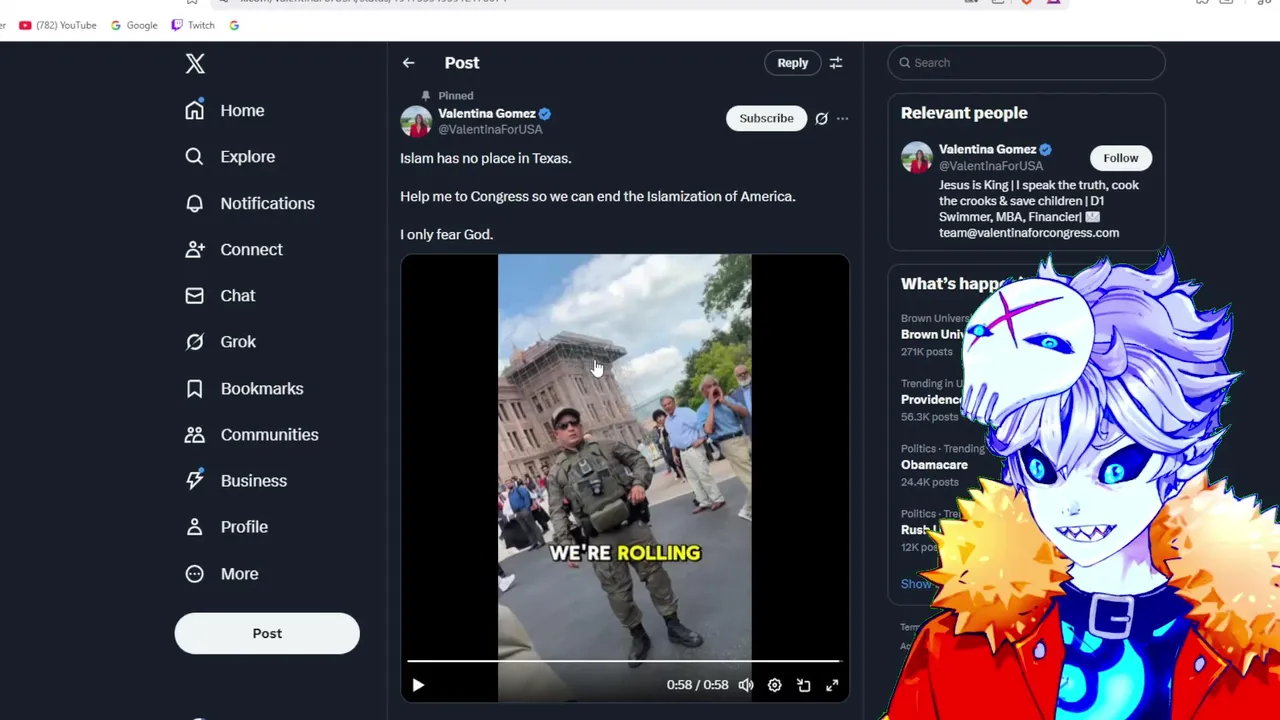Viewport: 1280px width, 720px height.
Task: Open video settings gear
Action: (774, 685)
